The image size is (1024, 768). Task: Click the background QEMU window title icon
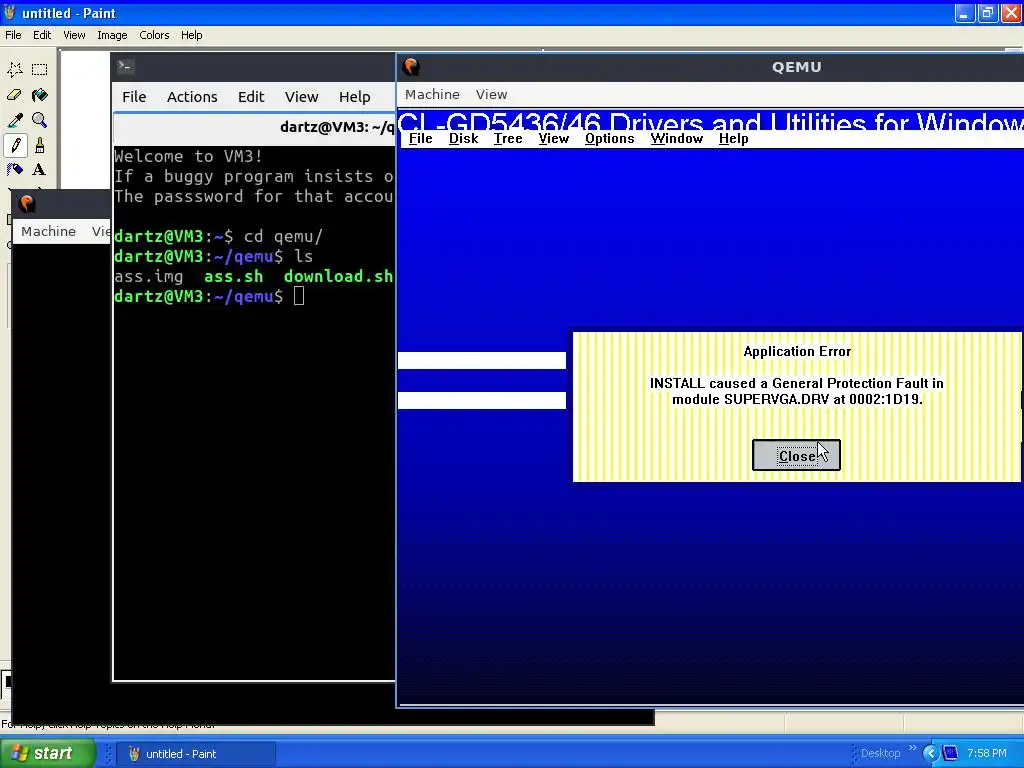coord(27,203)
